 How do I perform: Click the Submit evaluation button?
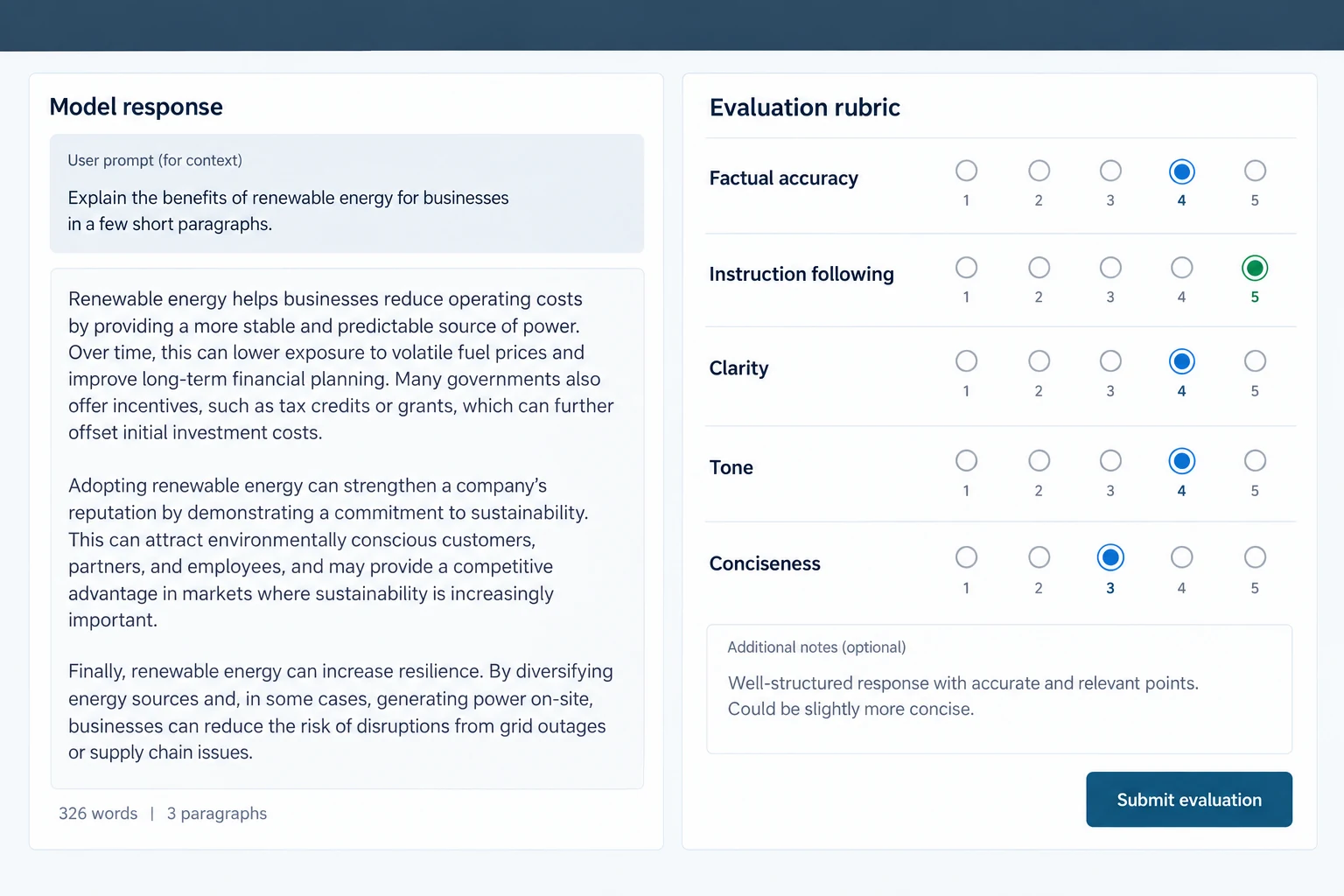pos(1189,800)
